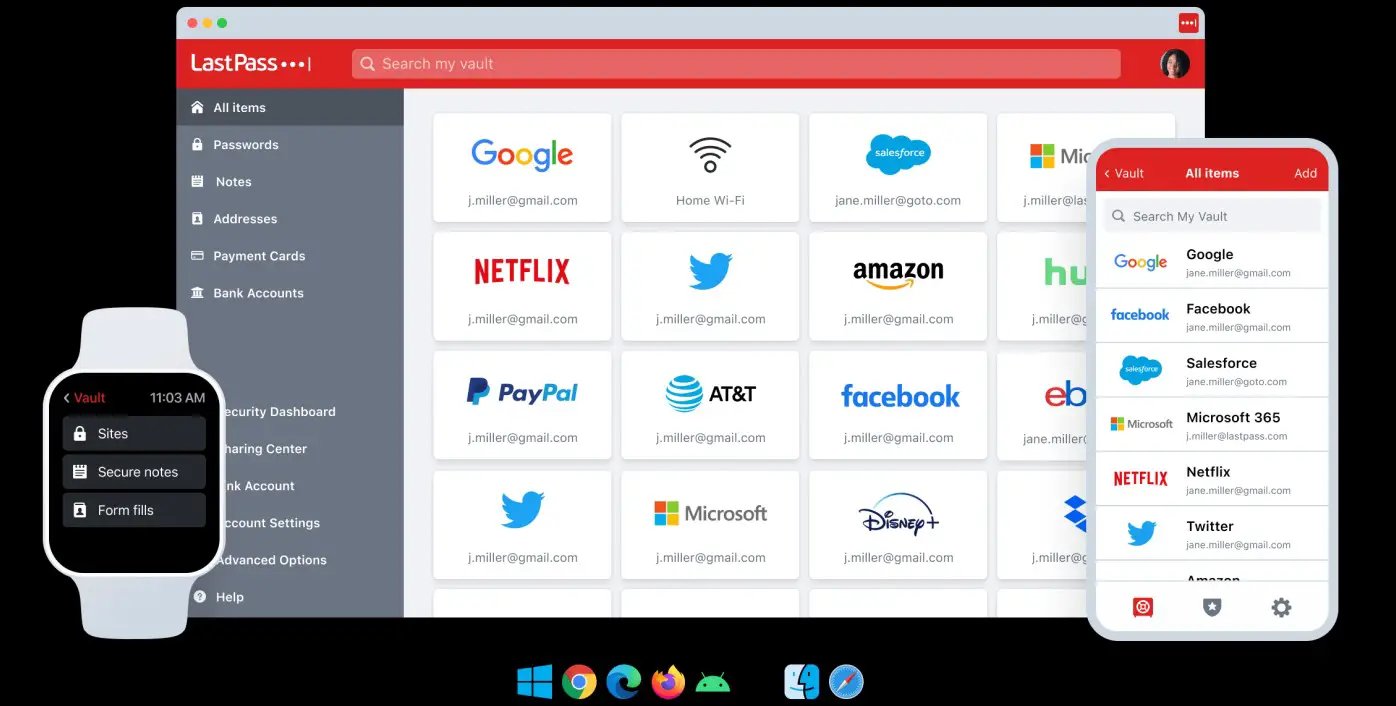This screenshot has height=706, width=1396.
Task: Open Advanced Options in the sidebar
Action: [x=272, y=559]
